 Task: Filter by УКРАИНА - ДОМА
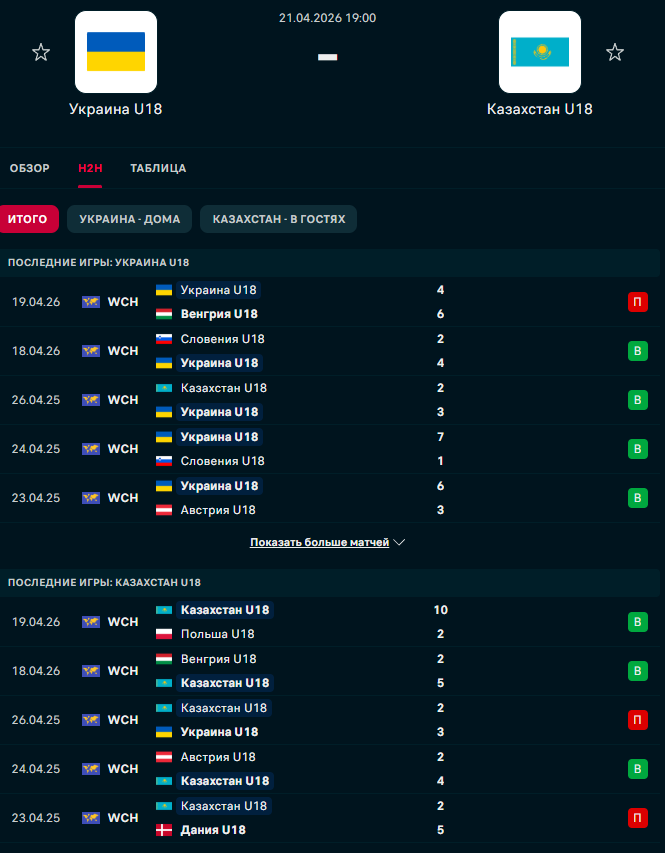[129, 219]
